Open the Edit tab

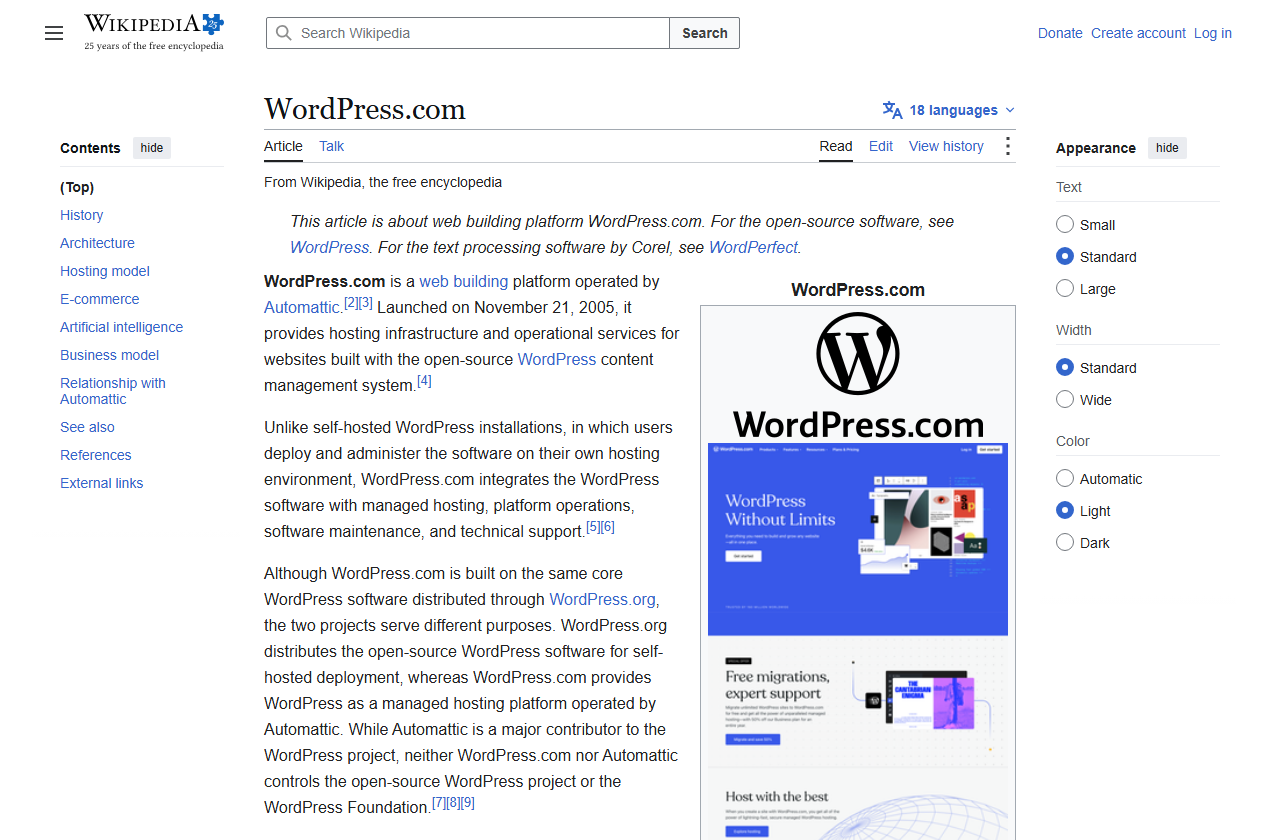pos(881,146)
